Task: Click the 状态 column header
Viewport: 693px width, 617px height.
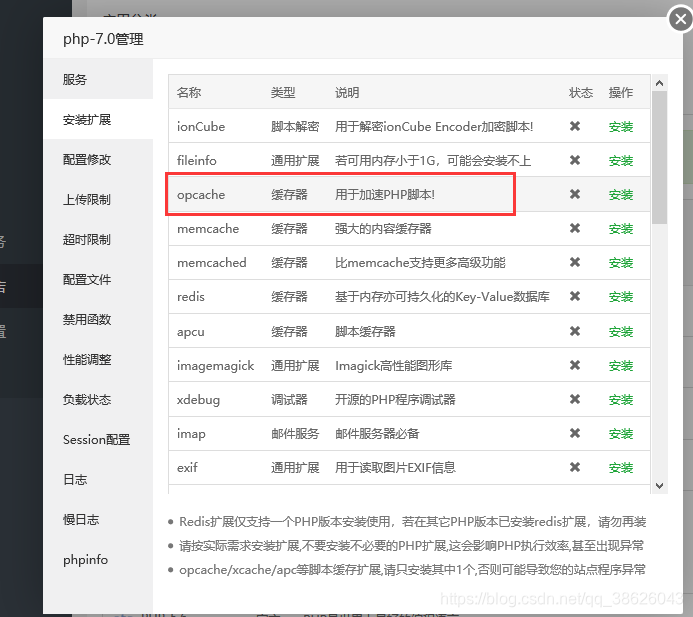Action: 580,93
